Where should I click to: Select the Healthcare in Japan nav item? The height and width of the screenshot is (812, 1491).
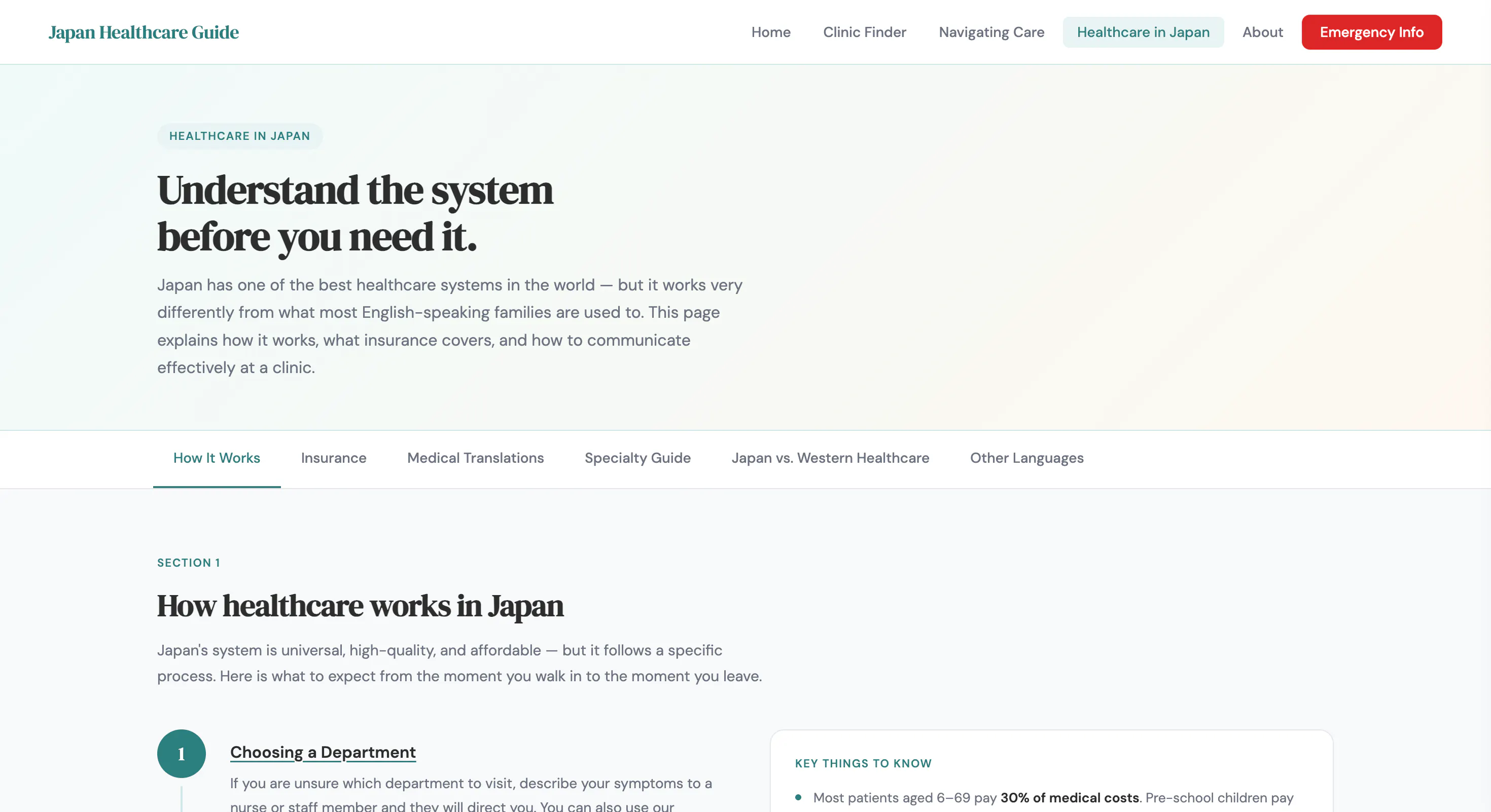(1143, 32)
